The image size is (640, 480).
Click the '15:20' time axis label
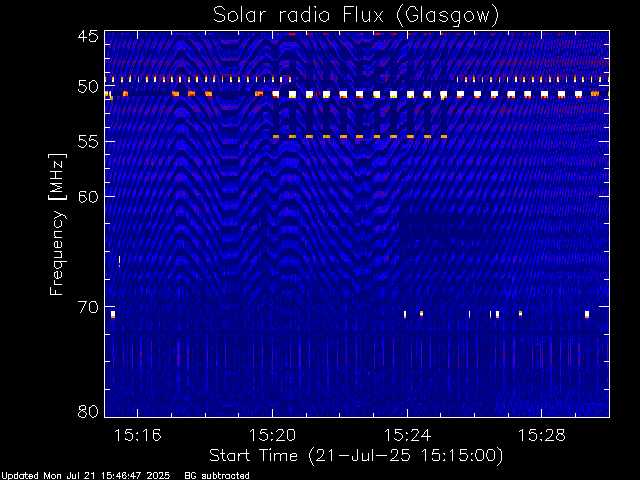[x=272, y=436]
